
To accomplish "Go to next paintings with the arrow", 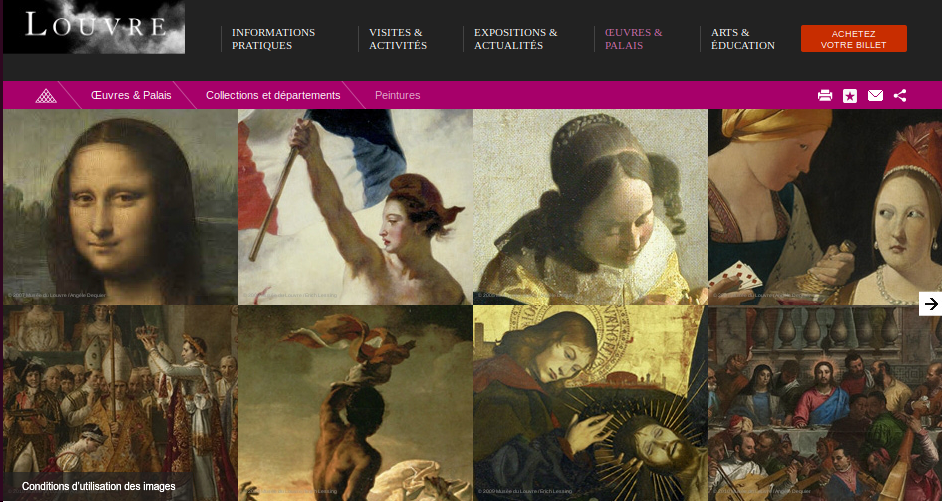I will pyautogui.click(x=931, y=304).
